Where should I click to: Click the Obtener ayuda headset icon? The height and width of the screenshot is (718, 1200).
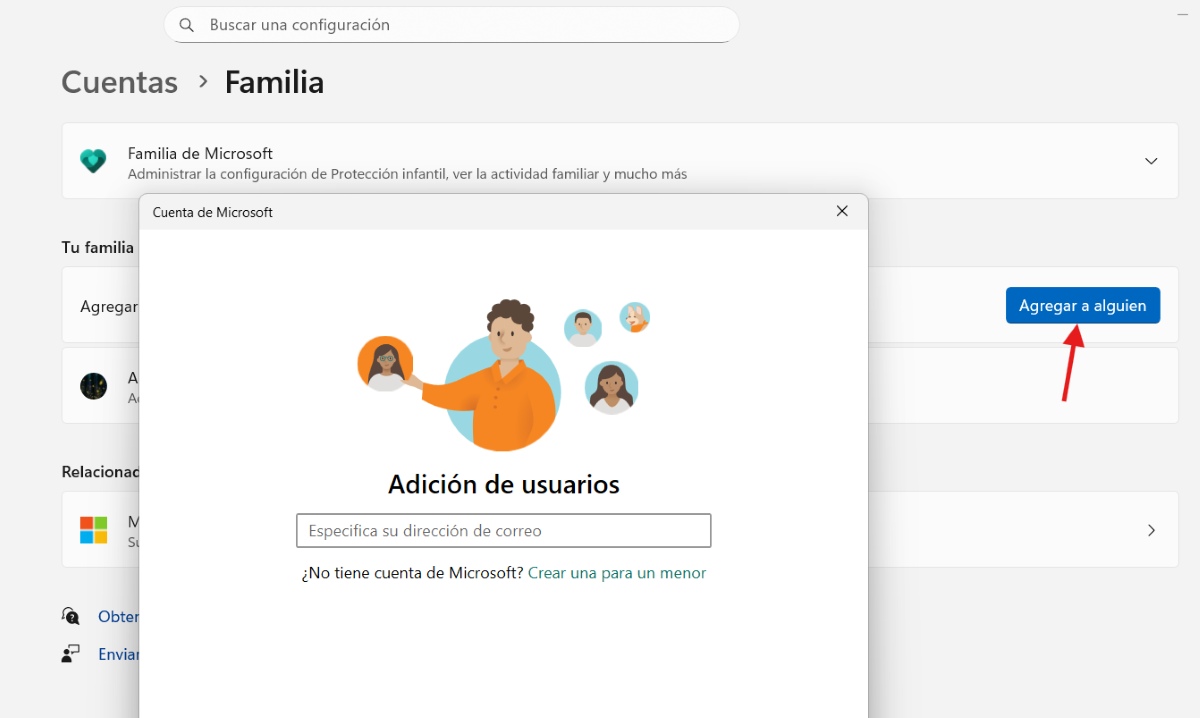point(70,616)
